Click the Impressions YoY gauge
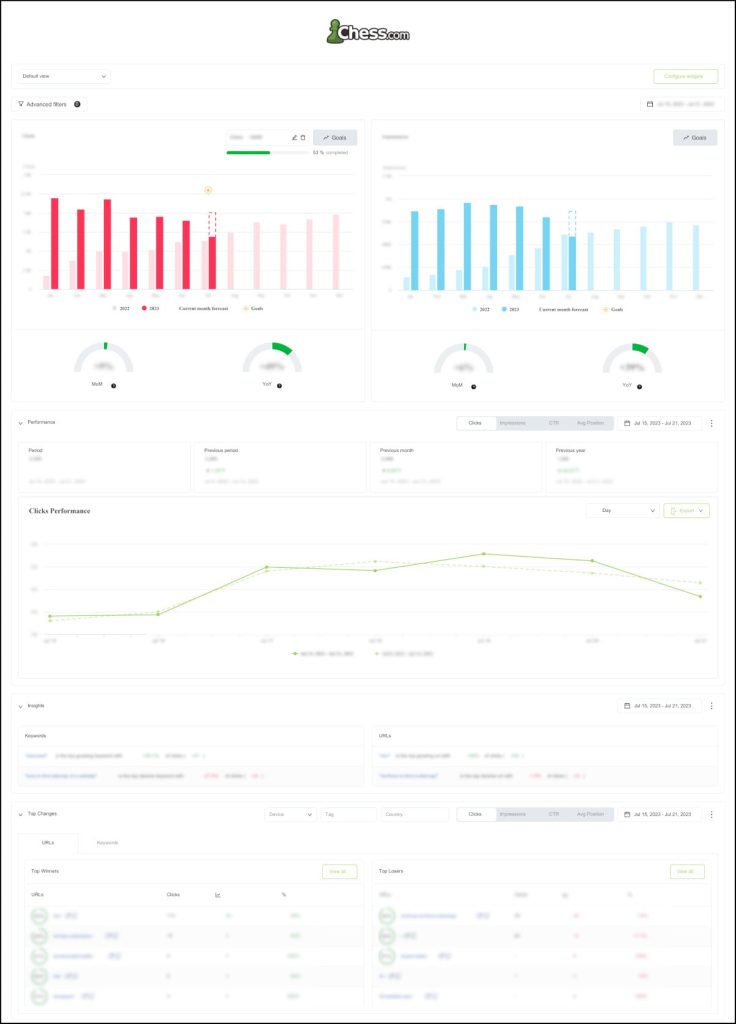Viewport: 736px width, 1024px height. (632, 358)
